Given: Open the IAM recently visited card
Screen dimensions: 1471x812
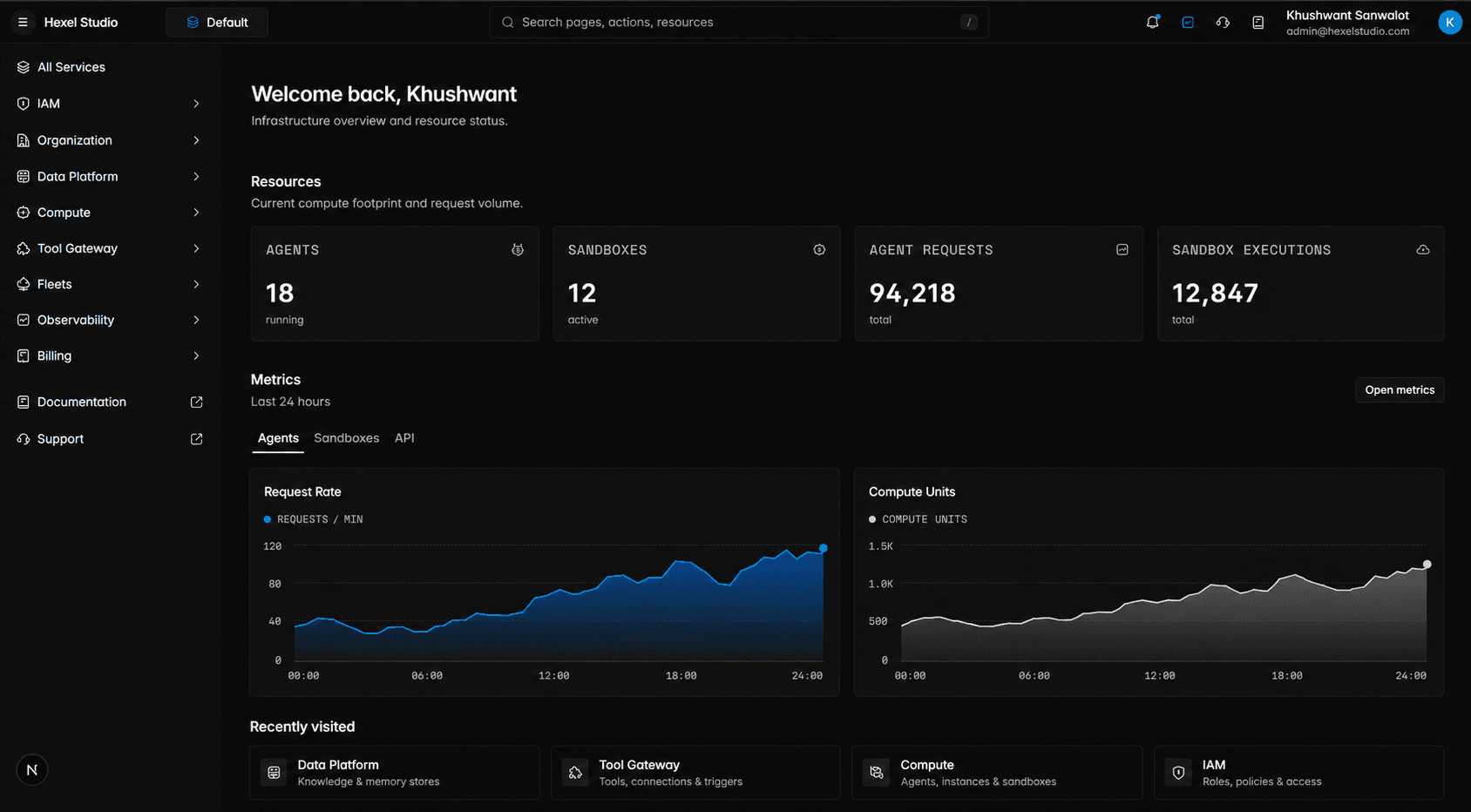Looking at the screenshot, I should (1298, 773).
